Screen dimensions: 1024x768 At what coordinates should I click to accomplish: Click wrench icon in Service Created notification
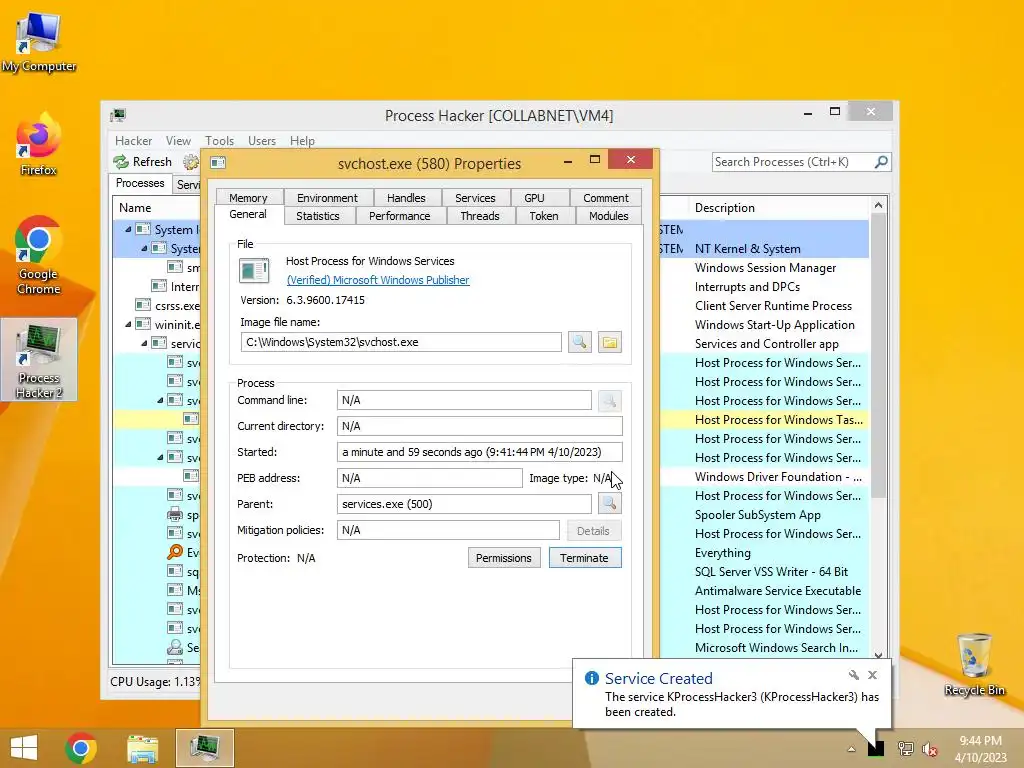click(854, 675)
